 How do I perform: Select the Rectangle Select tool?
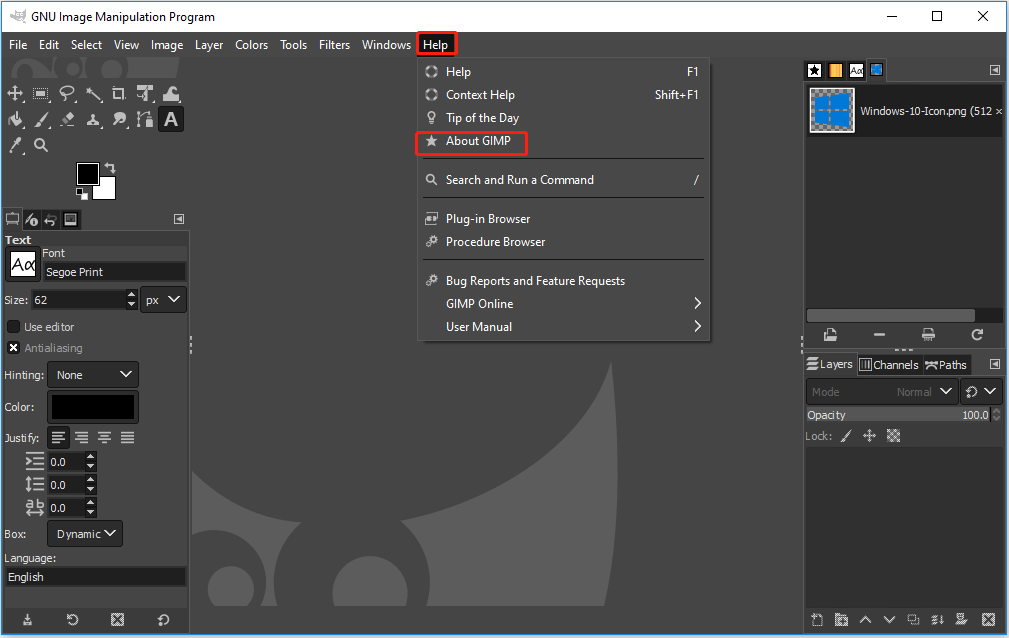click(41, 94)
